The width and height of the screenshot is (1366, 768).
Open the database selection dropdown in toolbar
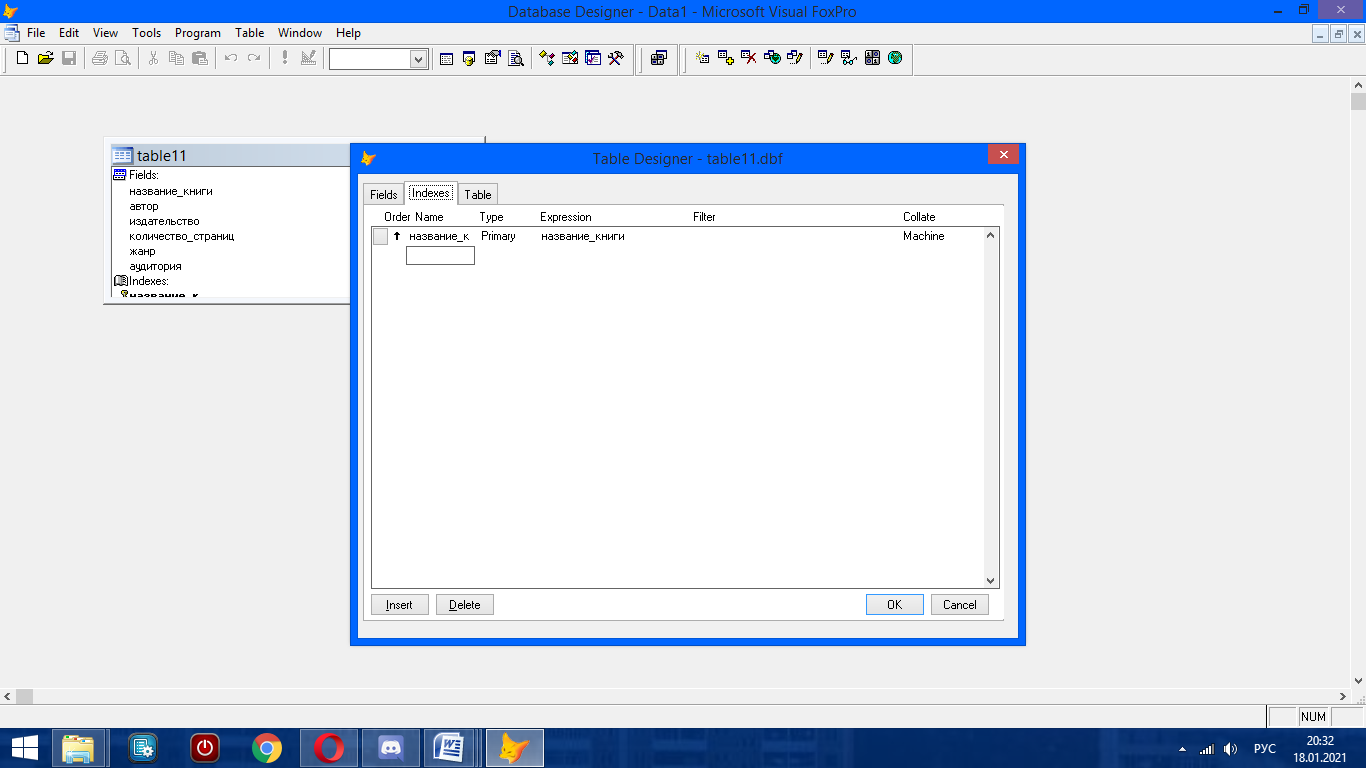tap(418, 60)
